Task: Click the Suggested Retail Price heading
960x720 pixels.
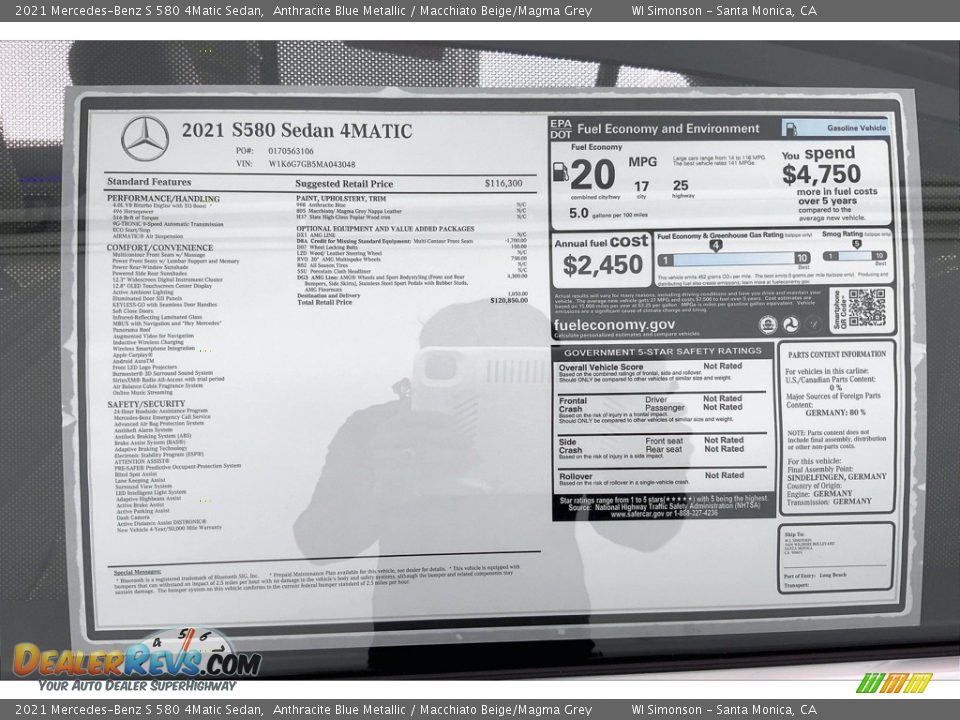Action: pos(344,184)
